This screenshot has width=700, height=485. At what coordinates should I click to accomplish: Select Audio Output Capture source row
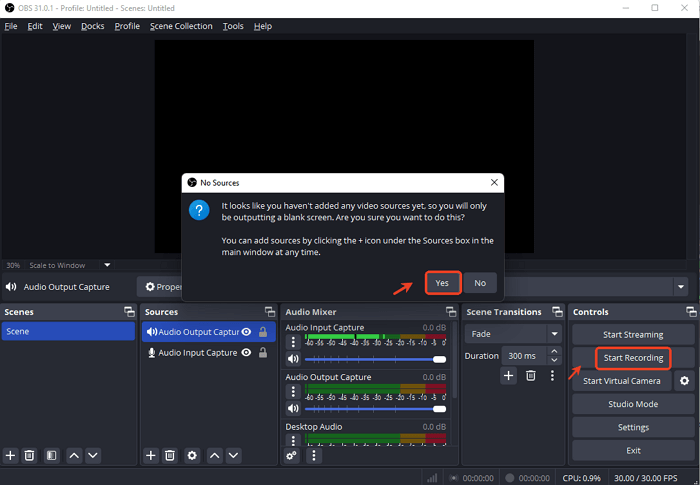pos(208,332)
